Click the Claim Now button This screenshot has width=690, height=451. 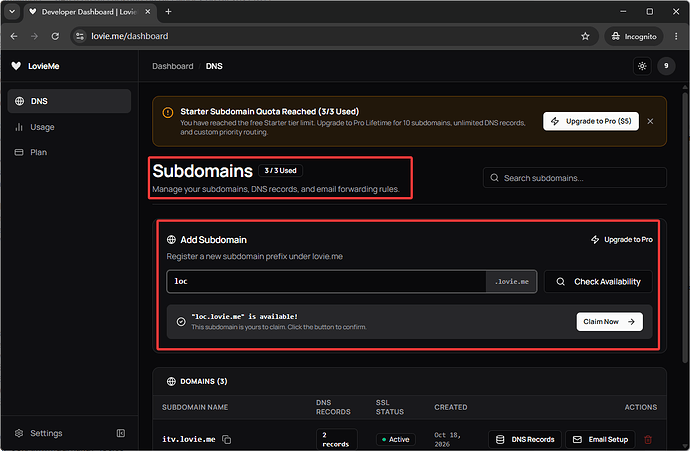[609, 322]
